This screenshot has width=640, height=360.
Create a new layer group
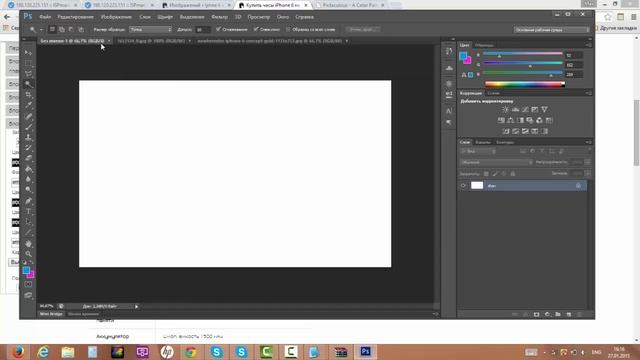pyautogui.click(x=558, y=314)
